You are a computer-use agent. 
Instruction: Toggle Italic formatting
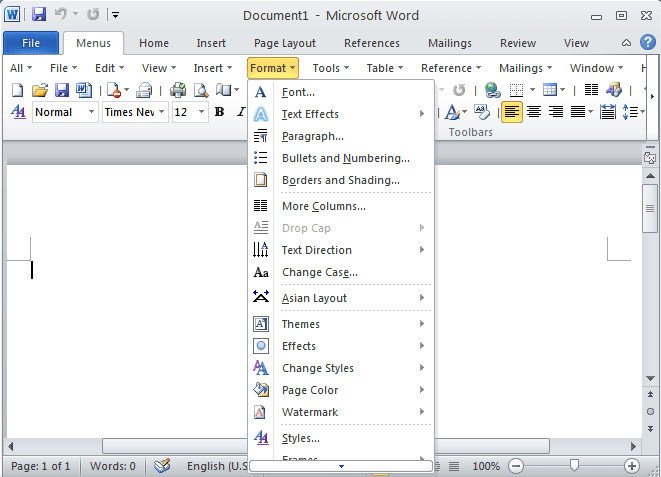[241, 112]
